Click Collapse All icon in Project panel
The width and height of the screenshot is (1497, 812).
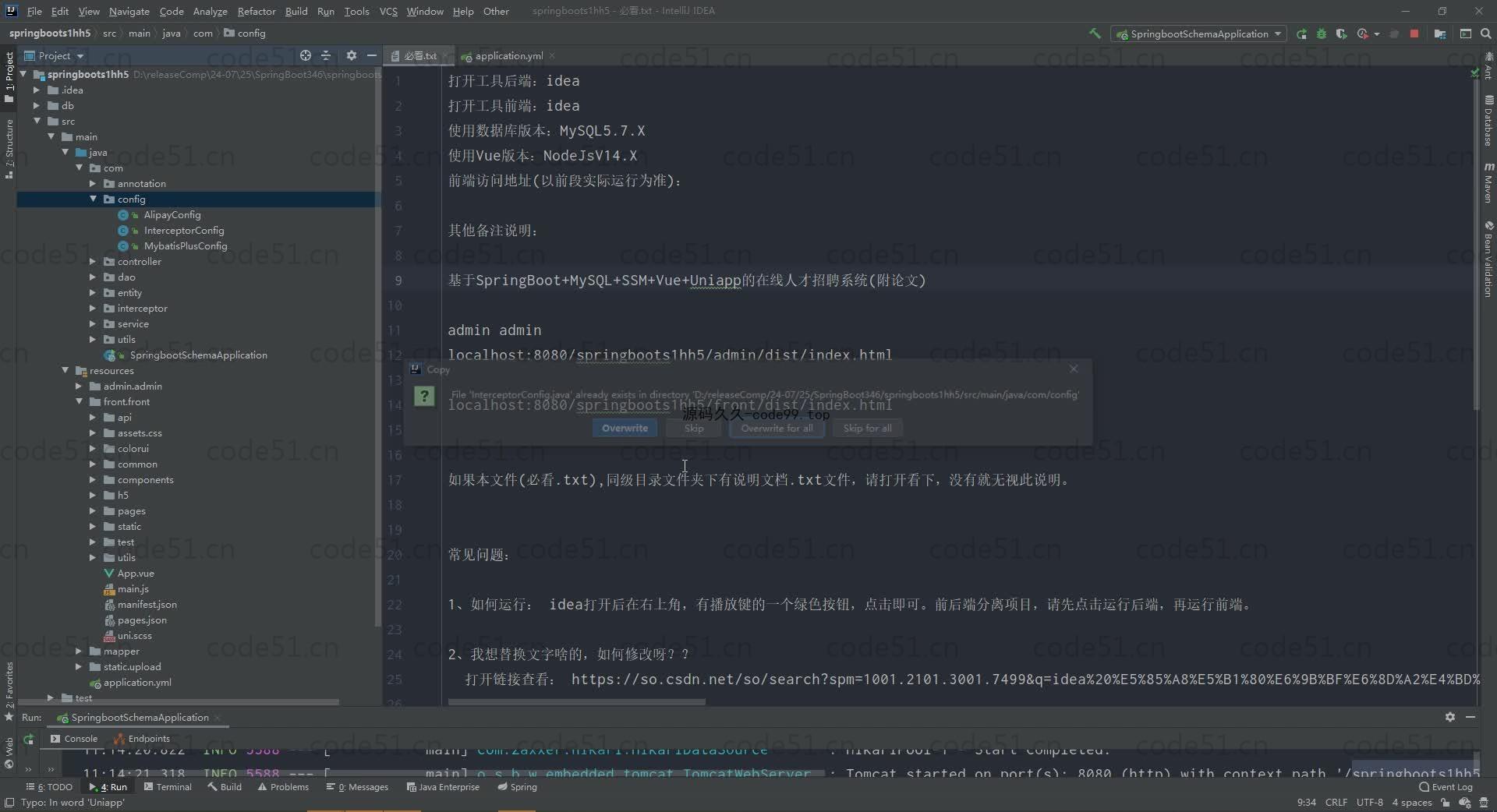[x=326, y=55]
